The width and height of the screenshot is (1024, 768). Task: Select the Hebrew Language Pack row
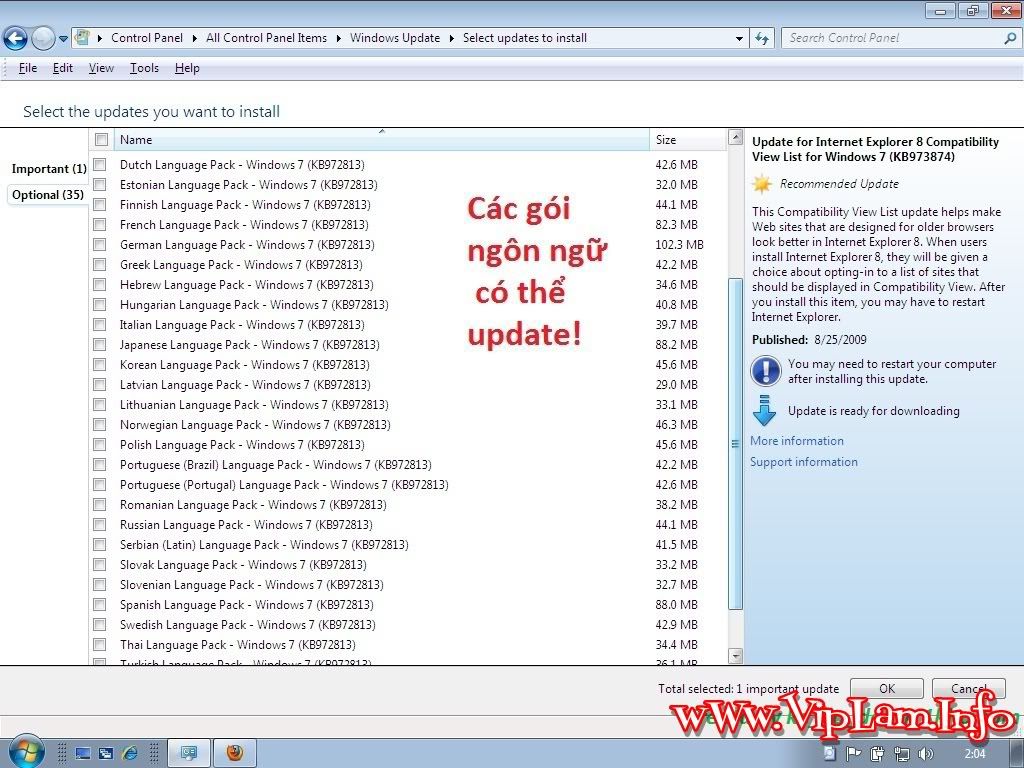(x=408, y=285)
